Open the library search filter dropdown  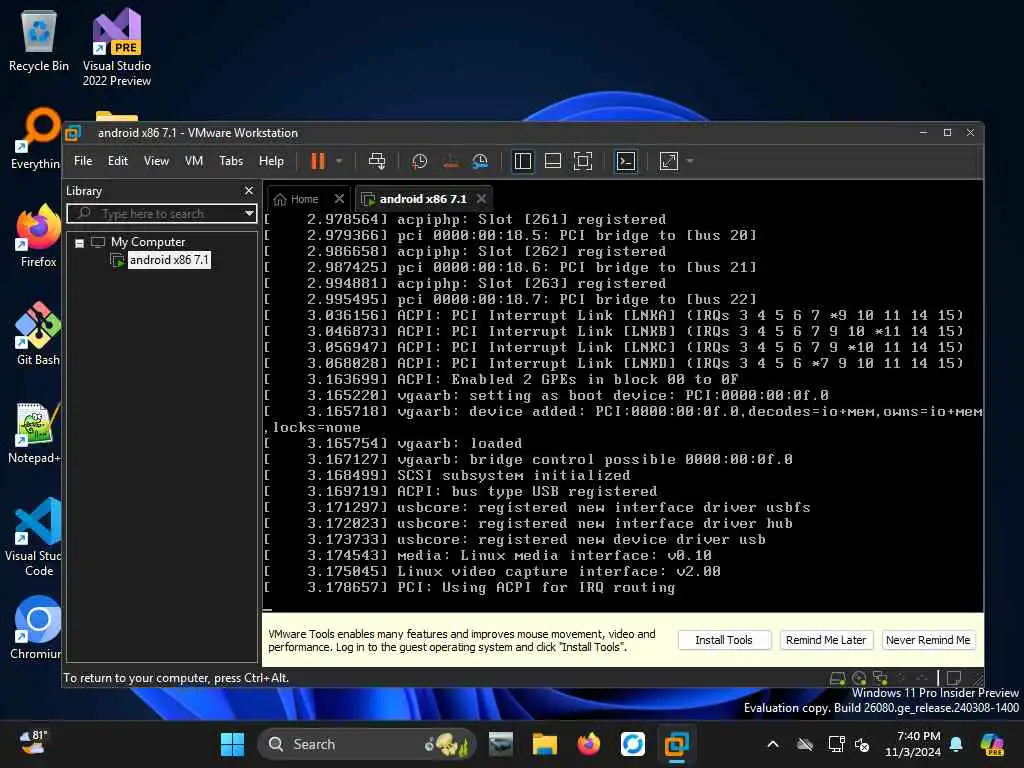pos(249,214)
